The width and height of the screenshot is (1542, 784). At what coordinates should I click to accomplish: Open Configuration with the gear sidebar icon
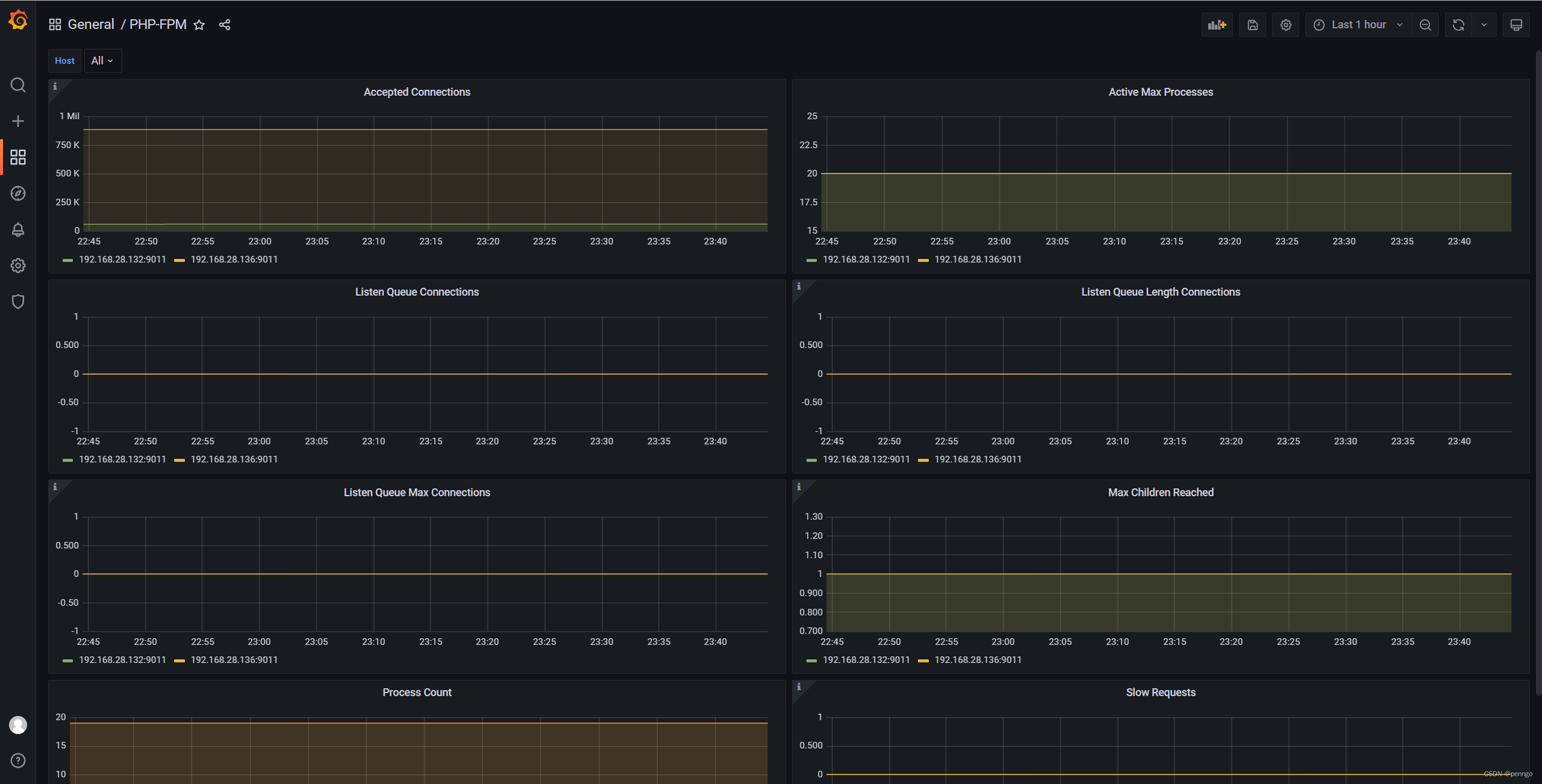point(18,266)
